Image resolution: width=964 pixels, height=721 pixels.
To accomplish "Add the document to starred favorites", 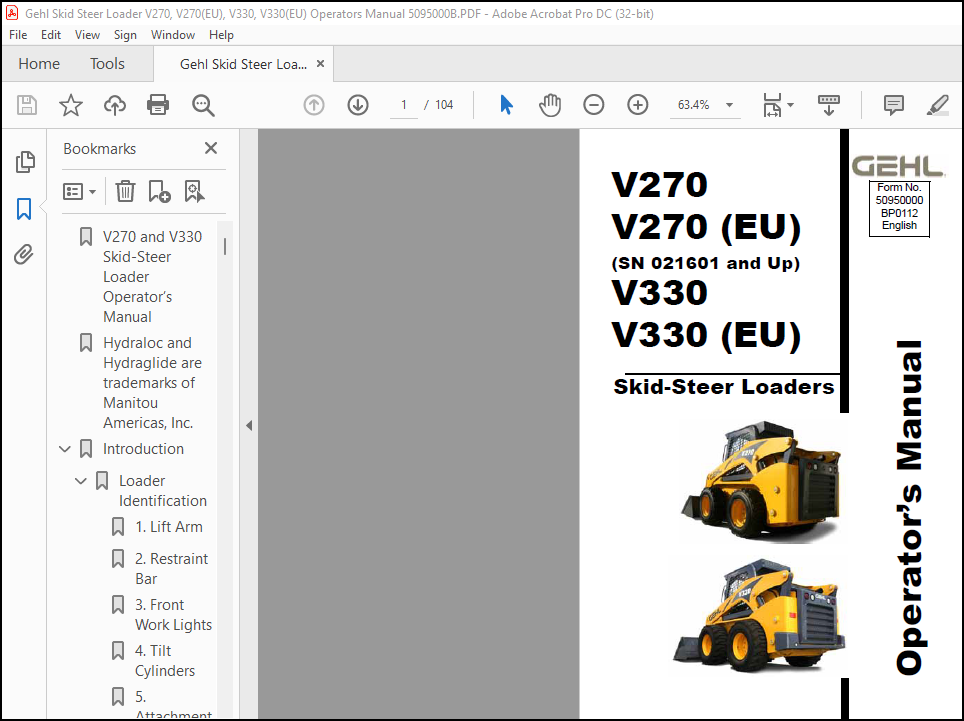I will coord(71,105).
